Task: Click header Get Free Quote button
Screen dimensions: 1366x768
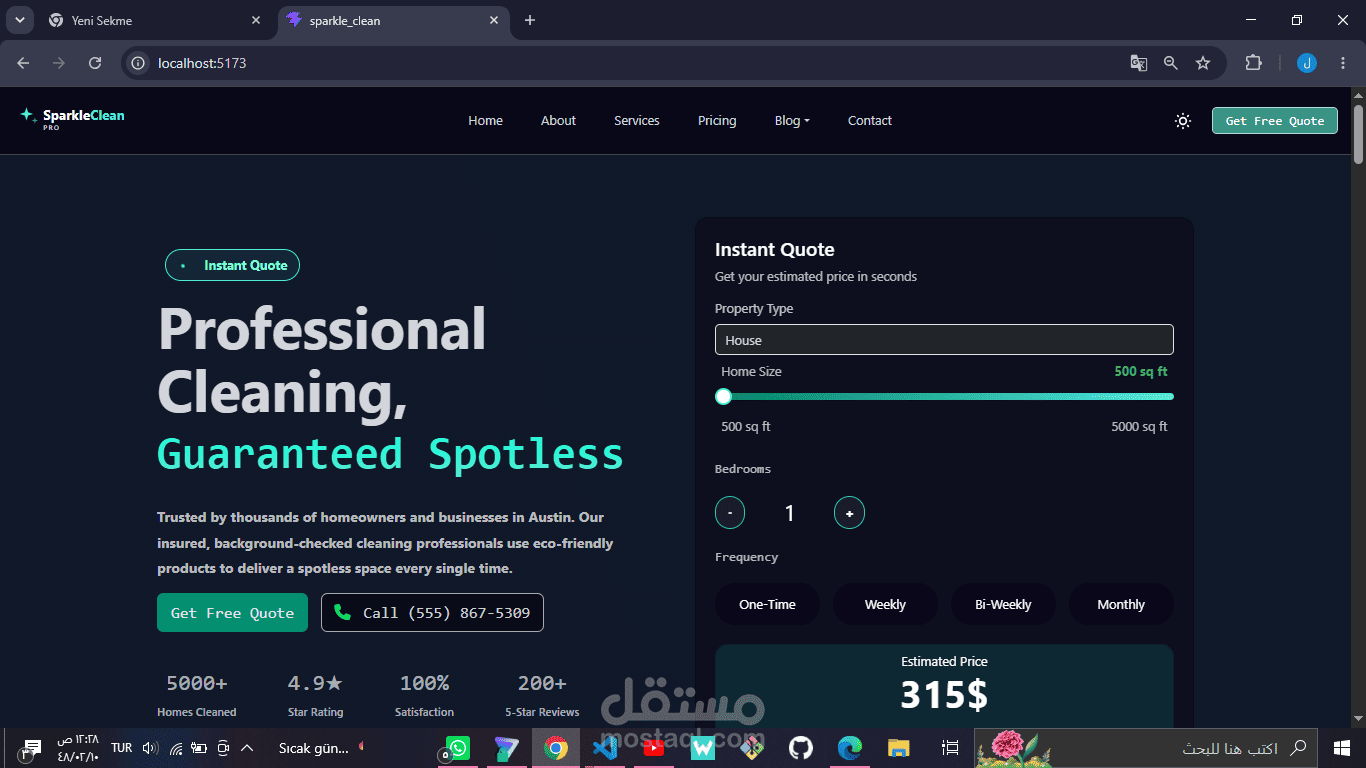Action: tap(1274, 121)
